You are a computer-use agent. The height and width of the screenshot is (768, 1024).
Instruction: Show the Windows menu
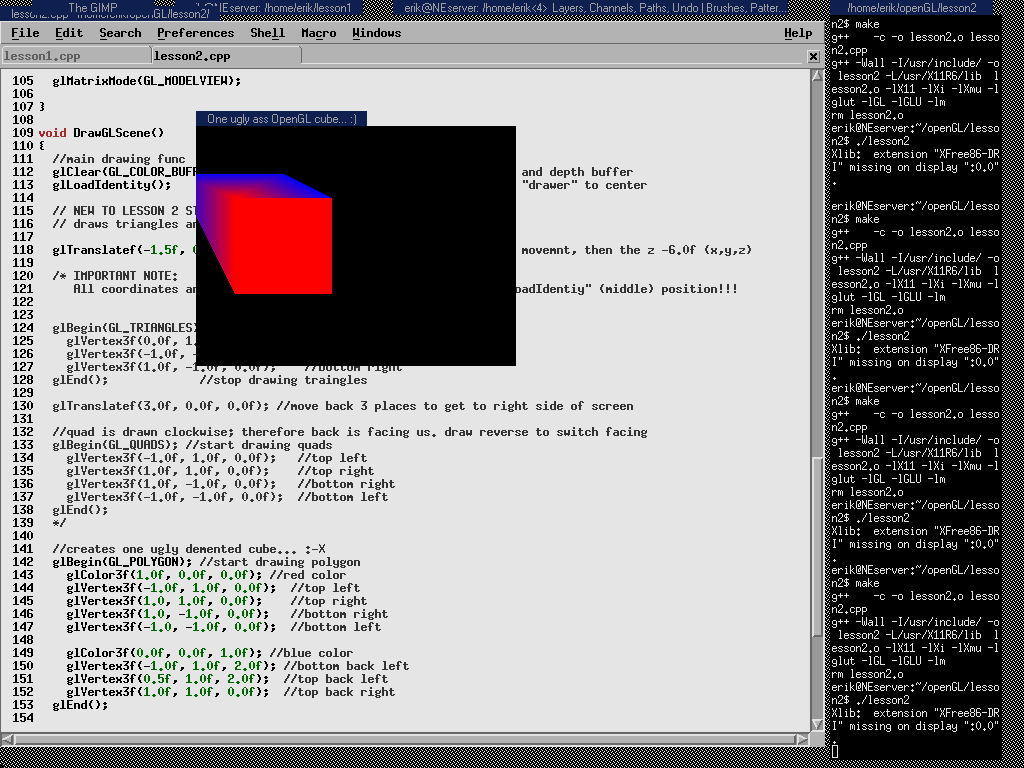pyautogui.click(x=376, y=33)
